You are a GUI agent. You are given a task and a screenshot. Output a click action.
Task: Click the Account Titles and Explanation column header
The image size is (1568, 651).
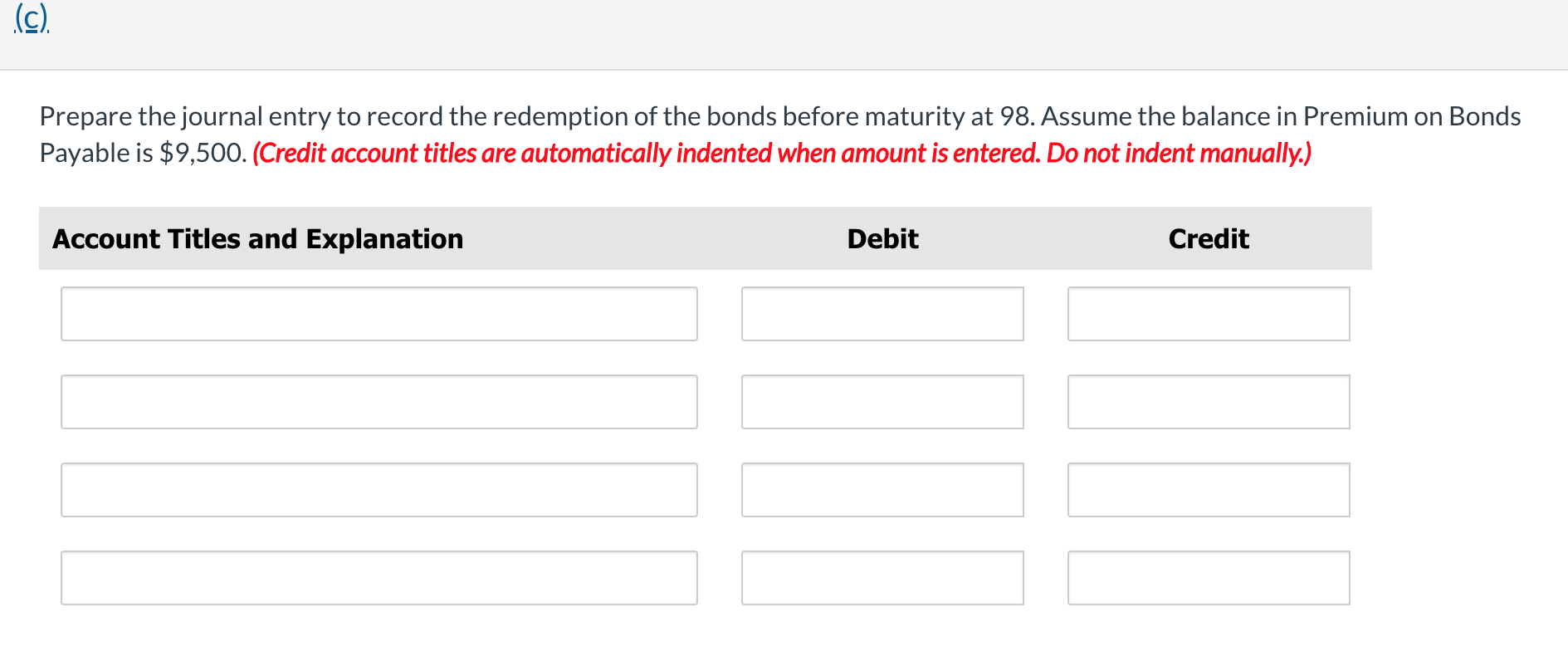click(257, 238)
